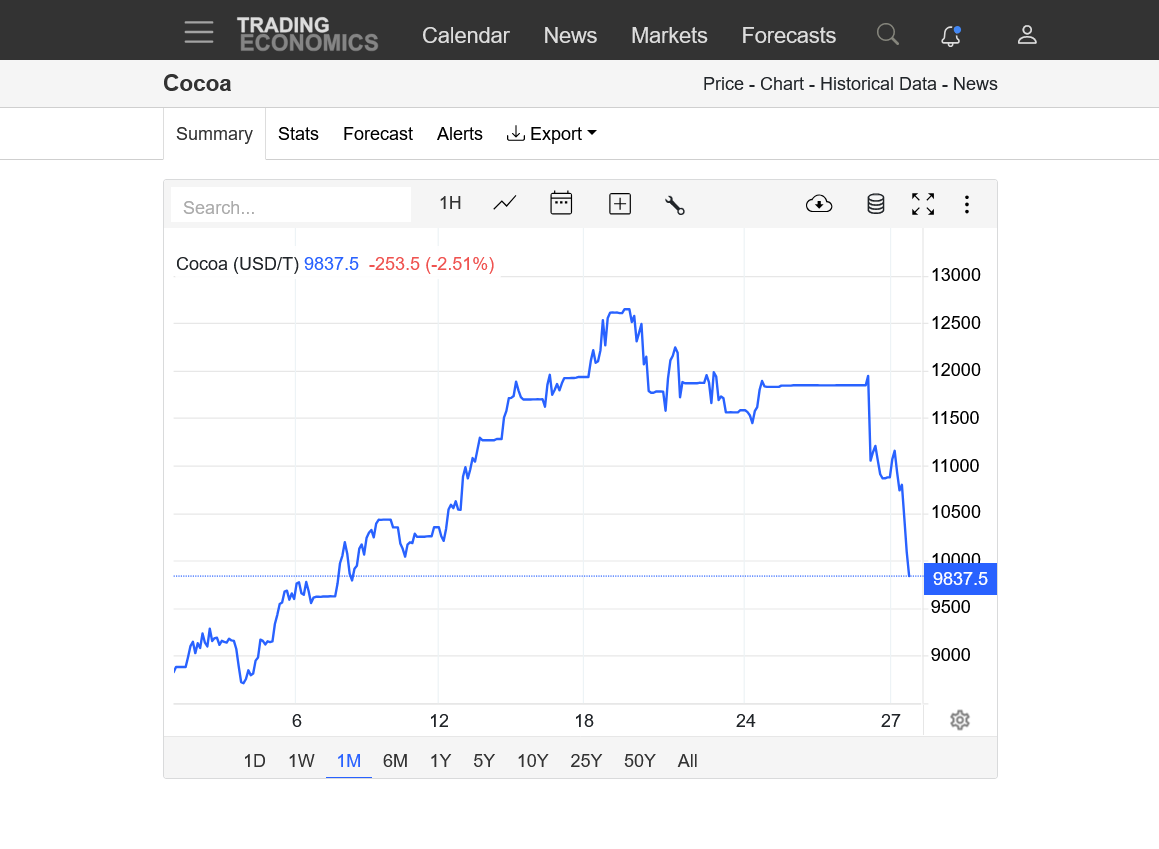This screenshot has width=1159, height=849.
Task: Switch to the Forecast tab
Action: click(x=377, y=134)
